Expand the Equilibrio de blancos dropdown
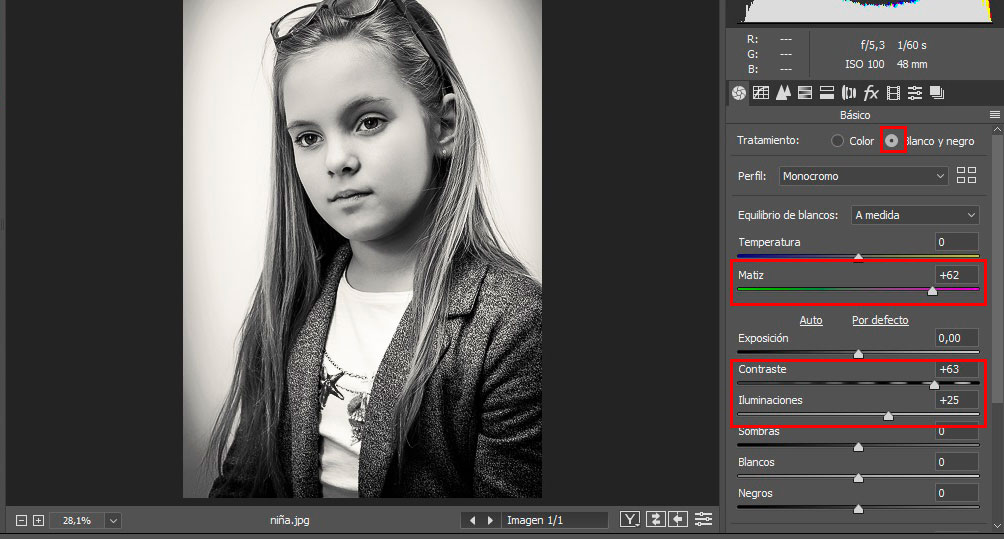The height and width of the screenshot is (539, 1004). pyautogui.click(x=915, y=215)
